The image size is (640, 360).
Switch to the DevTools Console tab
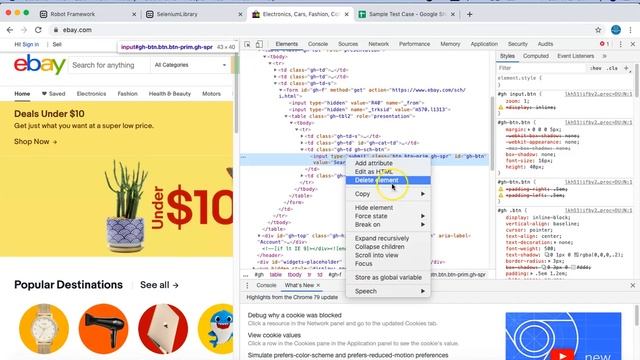(318, 44)
